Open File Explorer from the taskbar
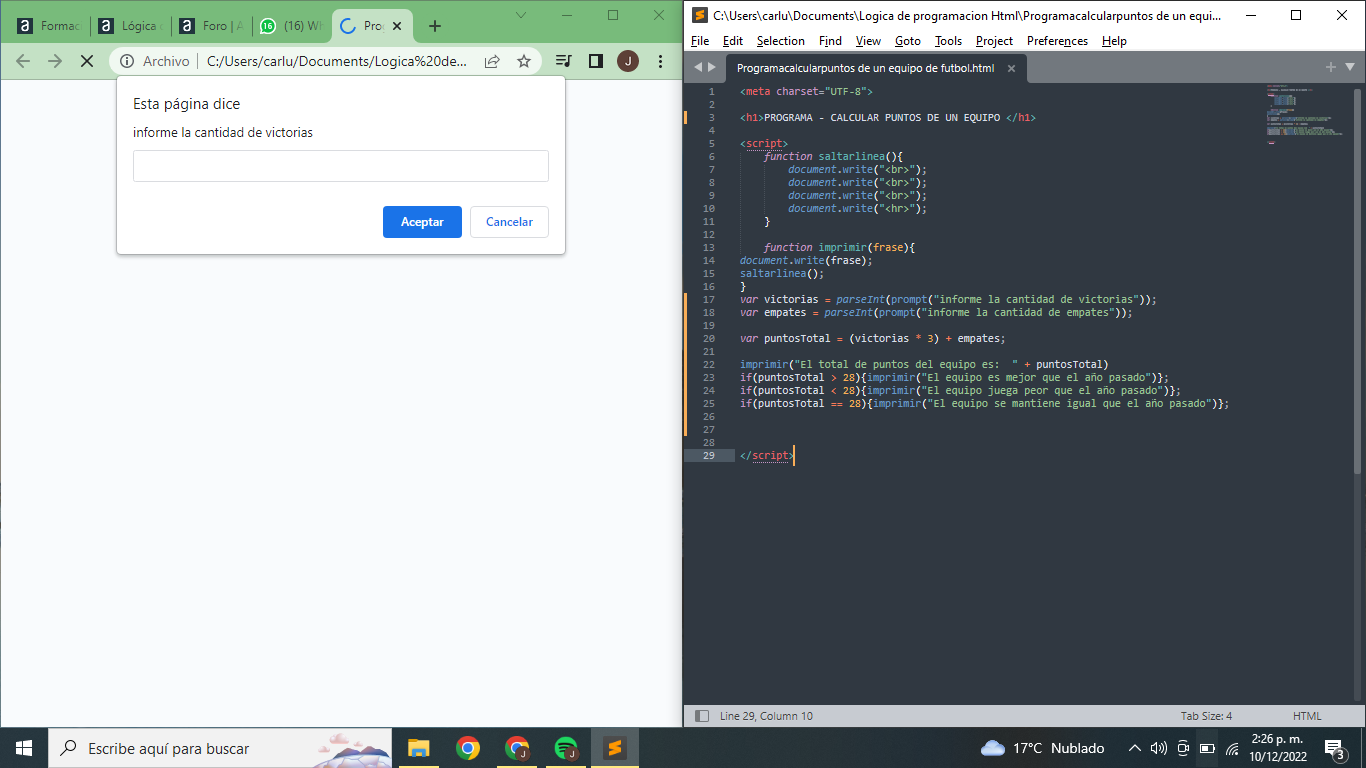 pos(418,748)
